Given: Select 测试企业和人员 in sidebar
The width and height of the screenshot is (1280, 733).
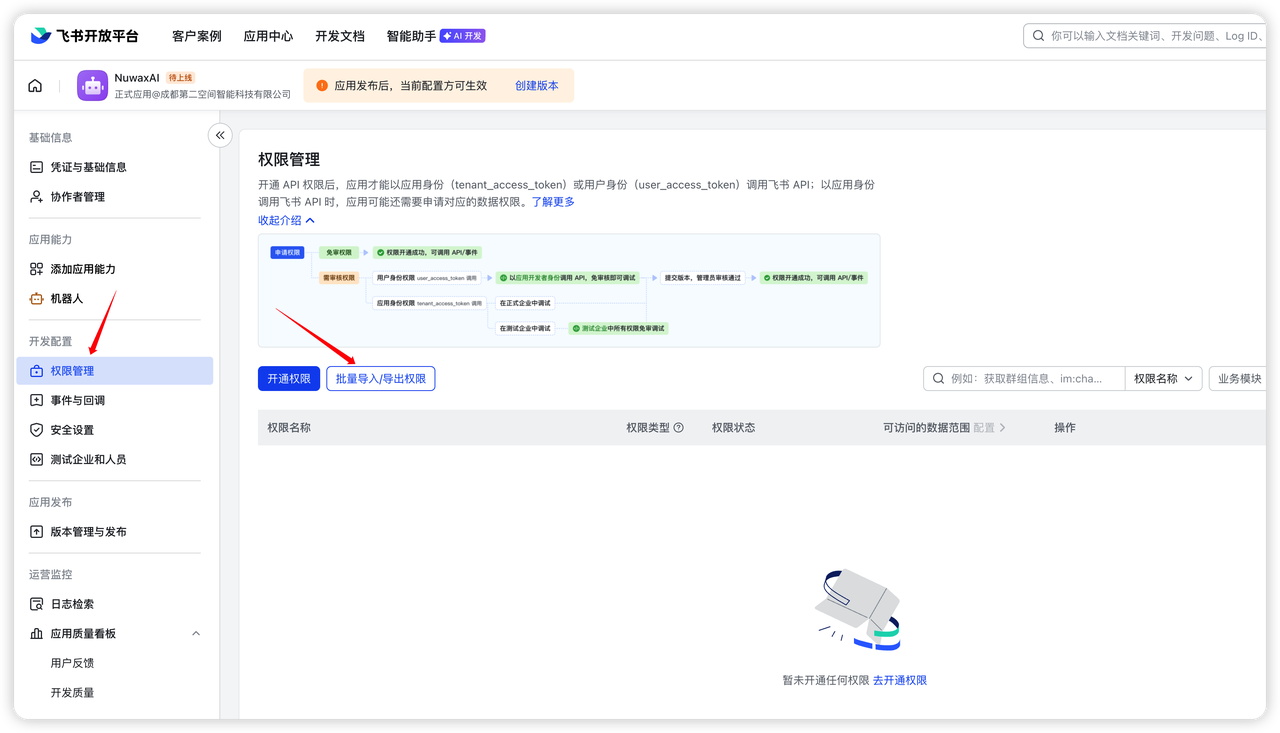Looking at the screenshot, I should tap(115, 460).
